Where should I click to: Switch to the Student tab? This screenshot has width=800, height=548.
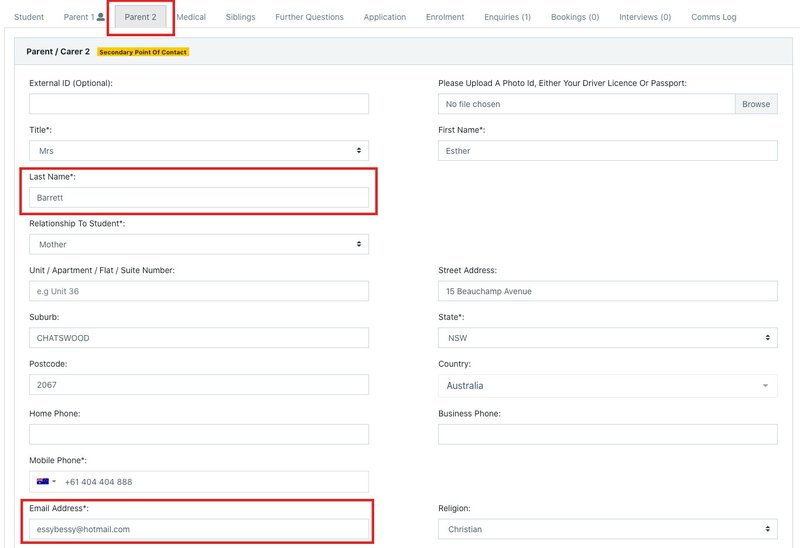click(29, 17)
